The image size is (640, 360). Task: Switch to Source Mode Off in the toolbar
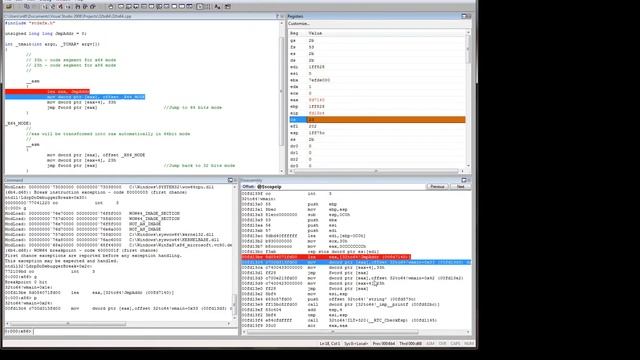coord(208,7)
